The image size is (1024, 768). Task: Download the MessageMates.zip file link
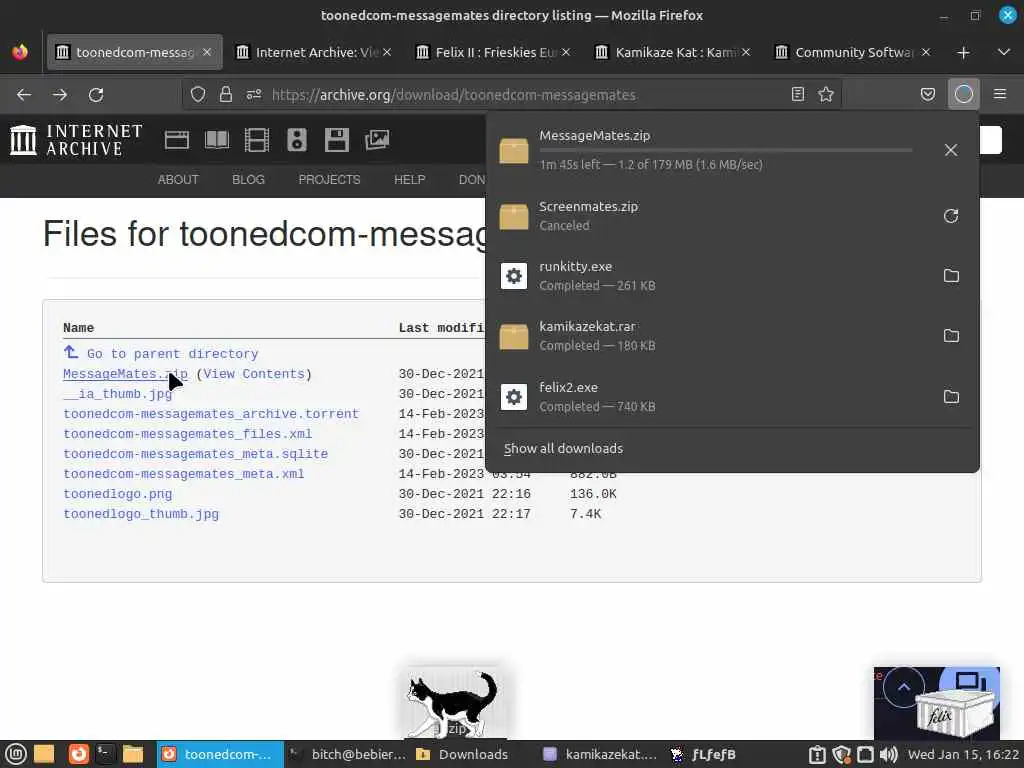tap(125, 374)
